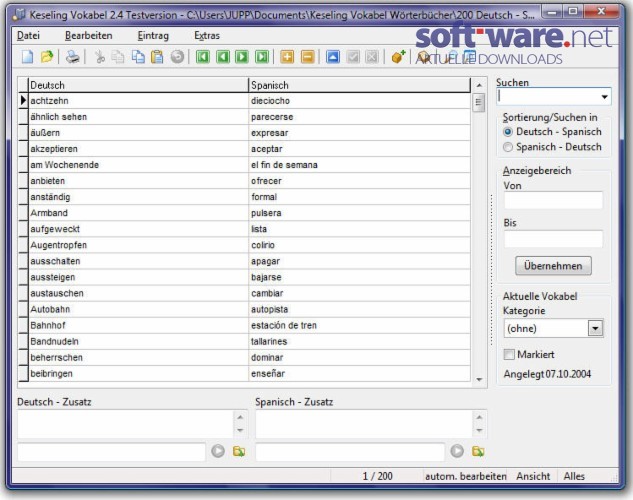
Task: Open the Eintrag menu
Action: (x=153, y=36)
